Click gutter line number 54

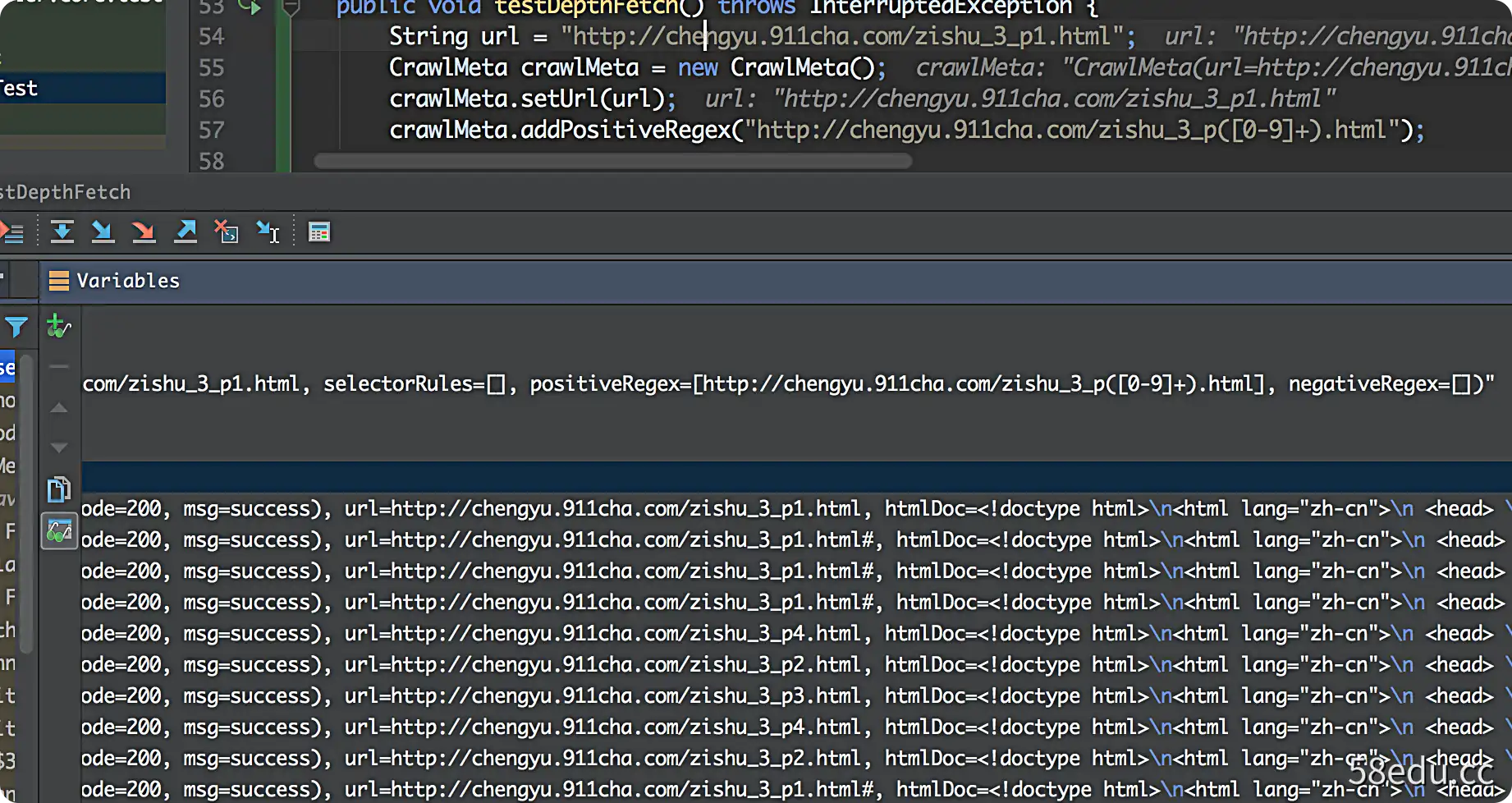click(211, 36)
